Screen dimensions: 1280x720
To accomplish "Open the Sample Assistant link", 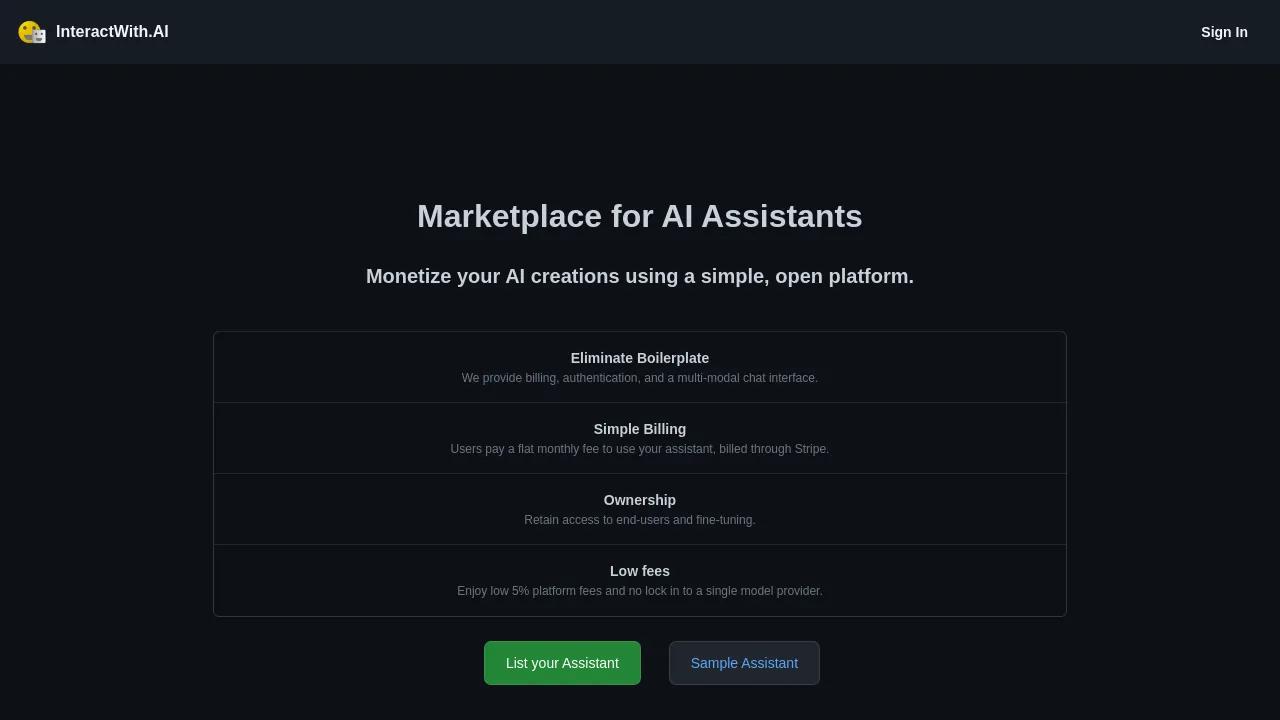I will tap(744, 663).
